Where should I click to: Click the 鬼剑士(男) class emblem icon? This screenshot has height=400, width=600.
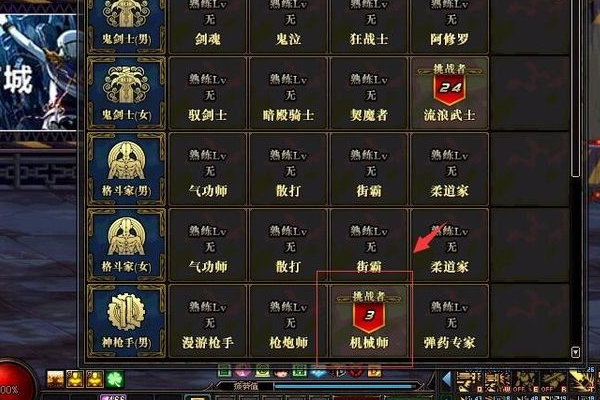coord(127,14)
